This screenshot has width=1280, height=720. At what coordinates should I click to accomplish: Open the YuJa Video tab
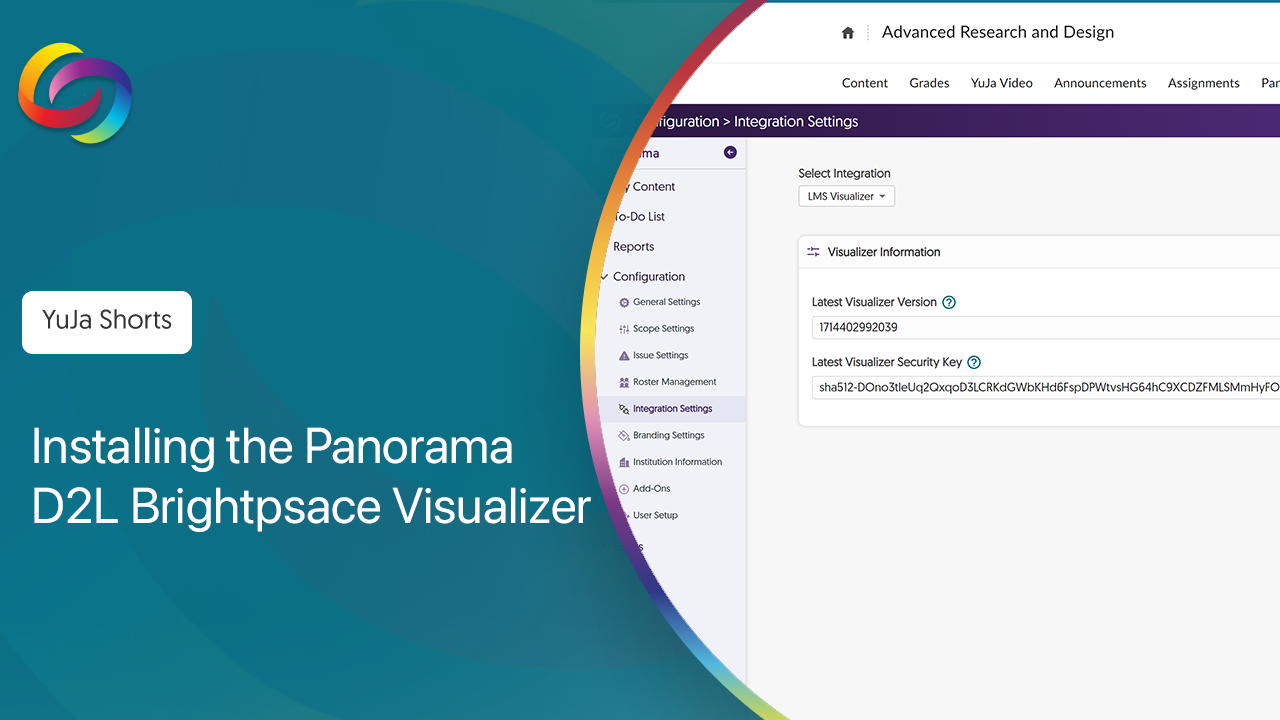click(x=1002, y=83)
